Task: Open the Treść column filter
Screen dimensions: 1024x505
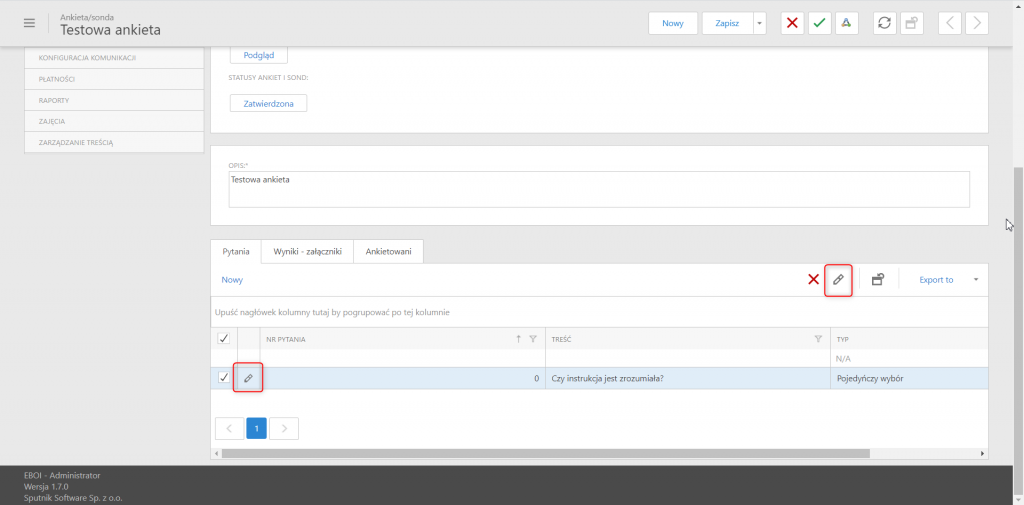Action: click(818, 338)
